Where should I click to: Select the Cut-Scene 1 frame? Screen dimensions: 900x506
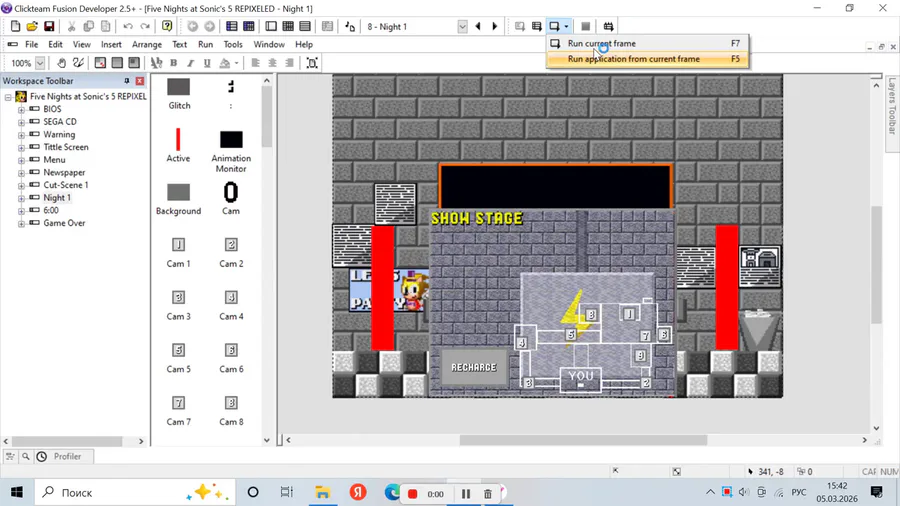pos(66,185)
